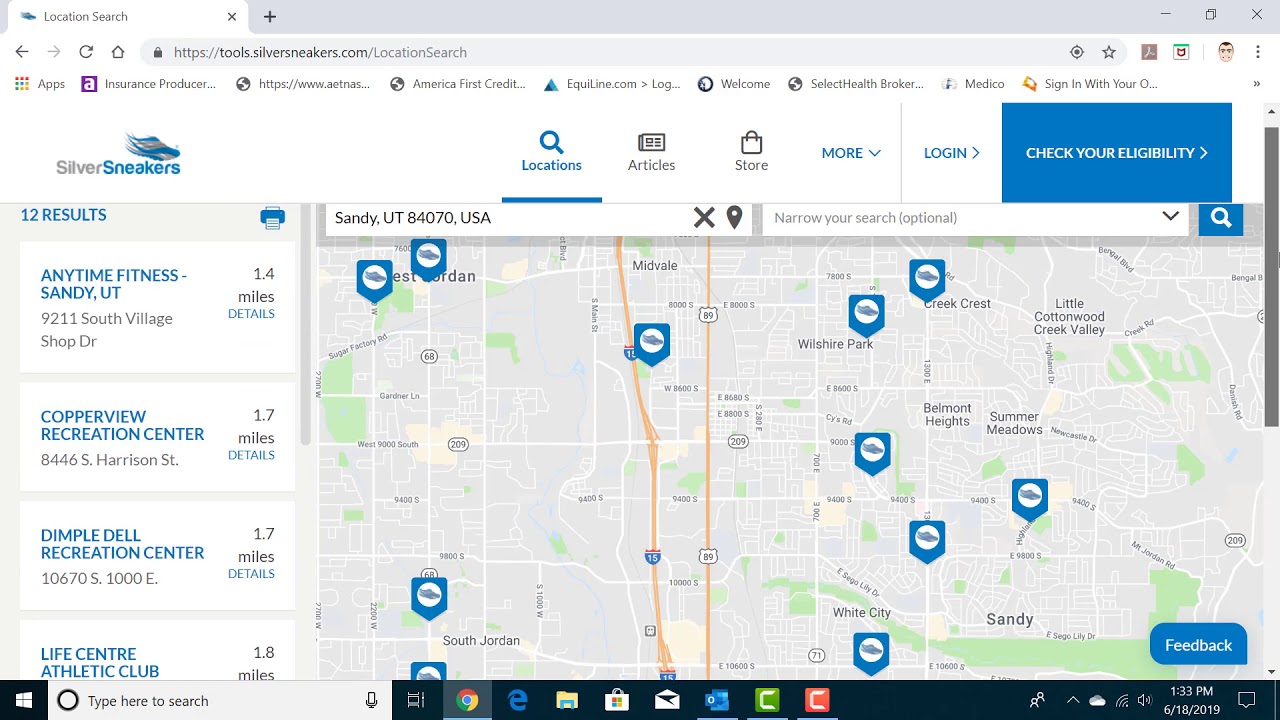Open Dimple Dell Recreation Center result
Image resolution: width=1280 pixels, height=720 pixels.
click(x=122, y=544)
